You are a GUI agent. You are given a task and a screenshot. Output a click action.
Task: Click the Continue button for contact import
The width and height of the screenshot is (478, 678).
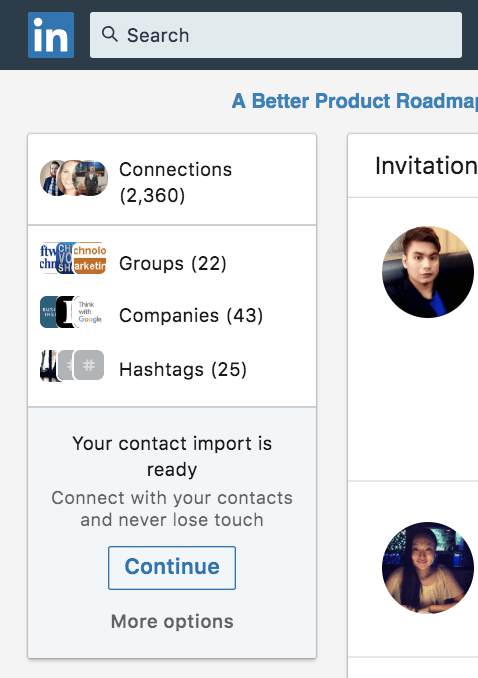[x=172, y=568]
